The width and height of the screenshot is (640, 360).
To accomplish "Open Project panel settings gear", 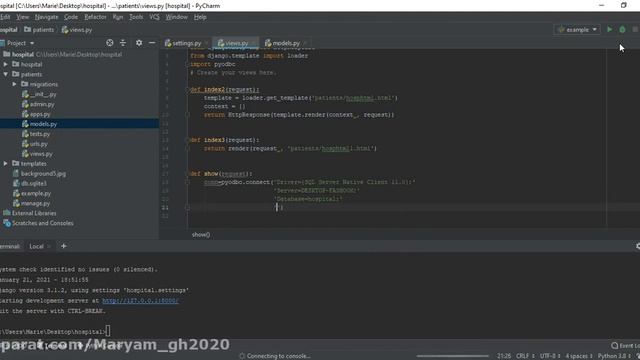I will coord(139,43).
